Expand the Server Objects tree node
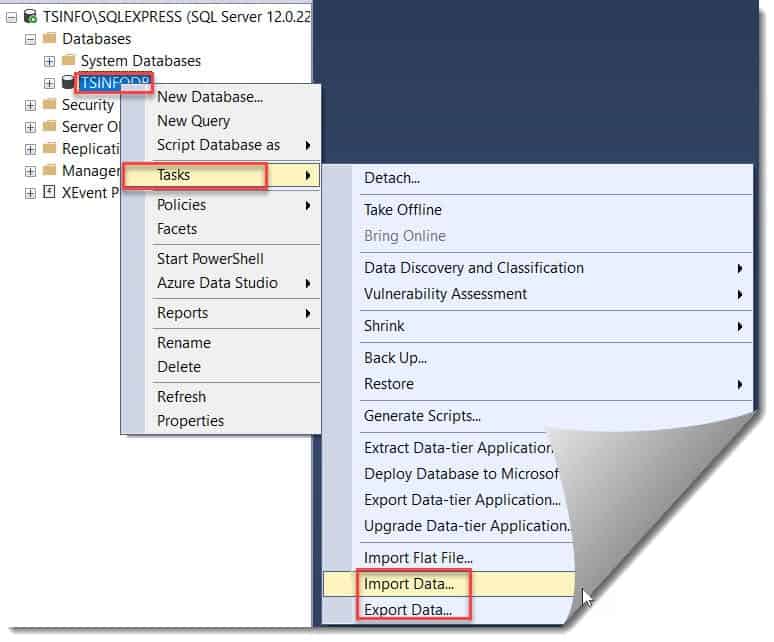This screenshot has height=642, width=774. point(30,127)
